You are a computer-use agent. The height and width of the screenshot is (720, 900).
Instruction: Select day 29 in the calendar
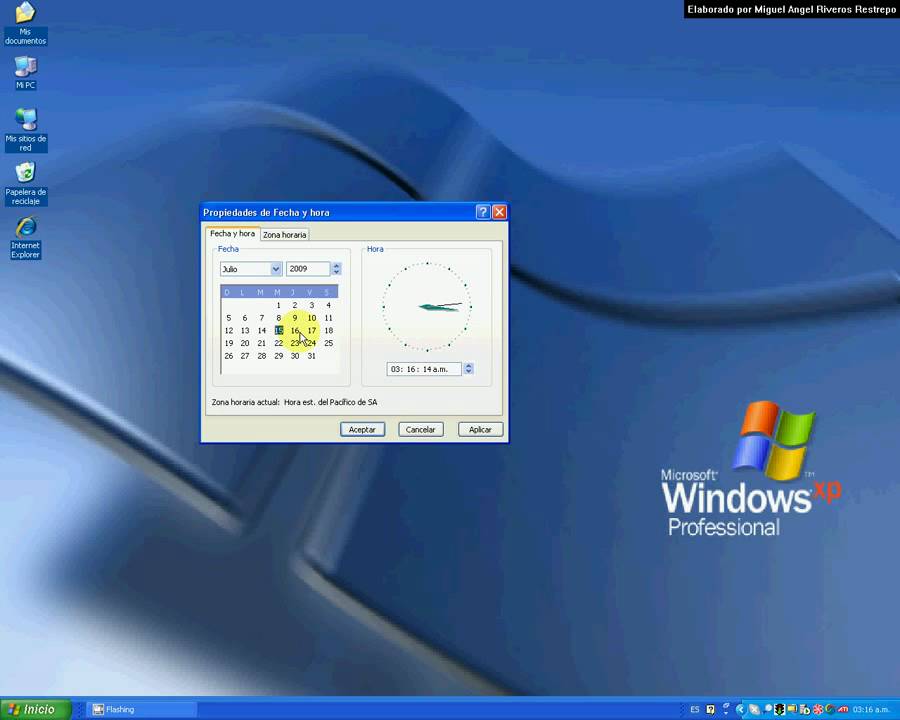click(x=278, y=356)
